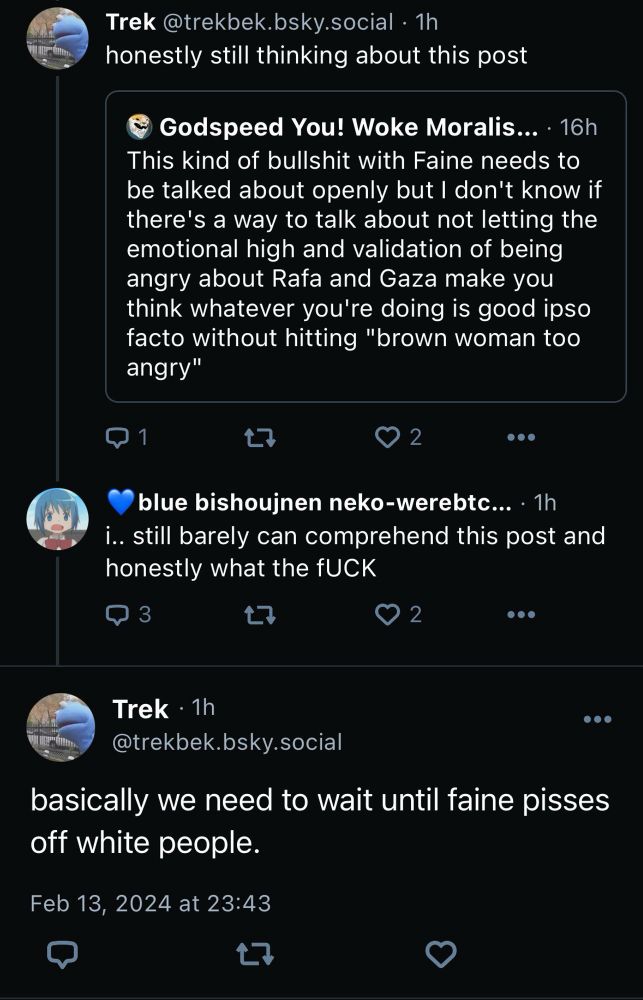643x1000 pixels.
Task: Repost the quoted Godspeed You! post
Action: (260, 436)
